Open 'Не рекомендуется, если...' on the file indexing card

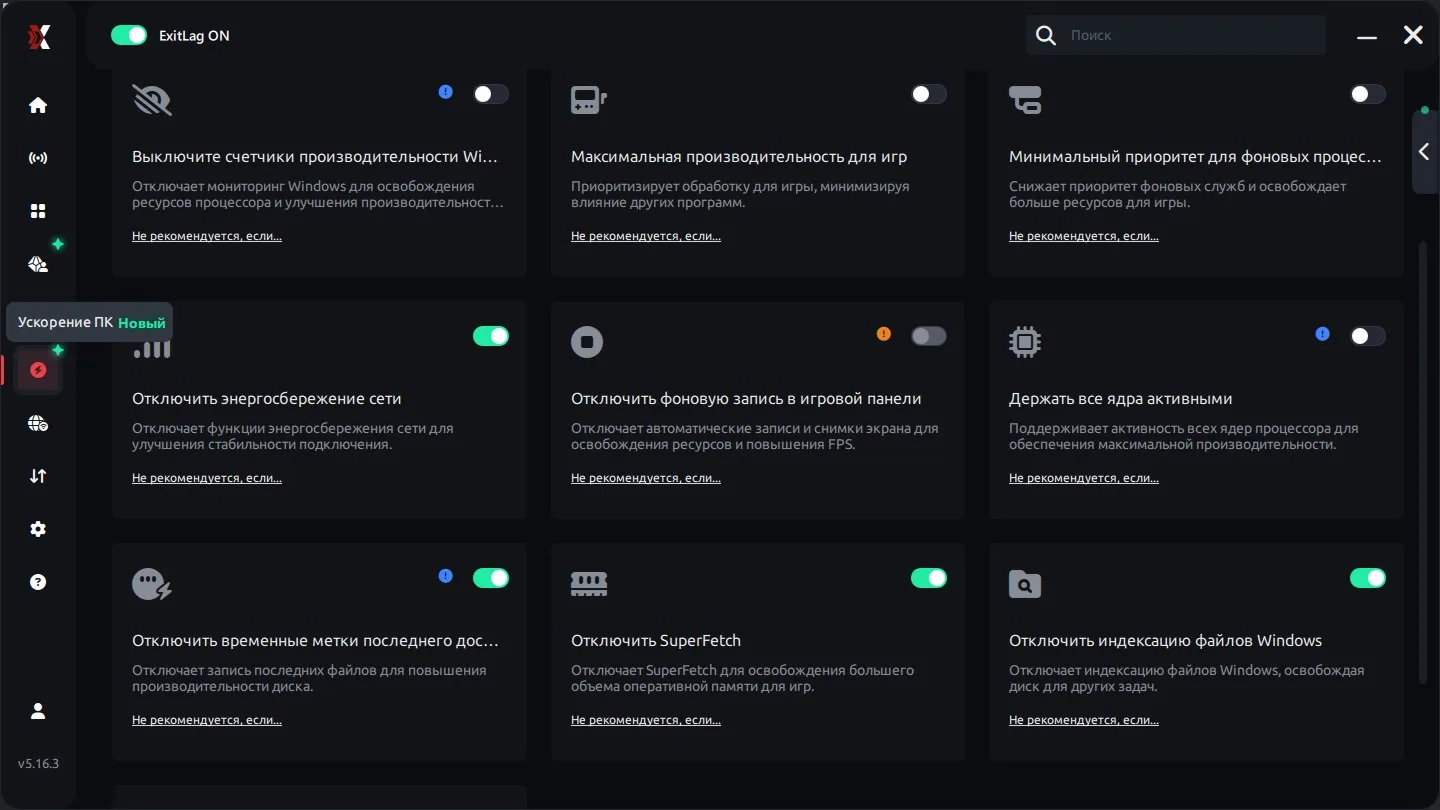coord(1084,720)
